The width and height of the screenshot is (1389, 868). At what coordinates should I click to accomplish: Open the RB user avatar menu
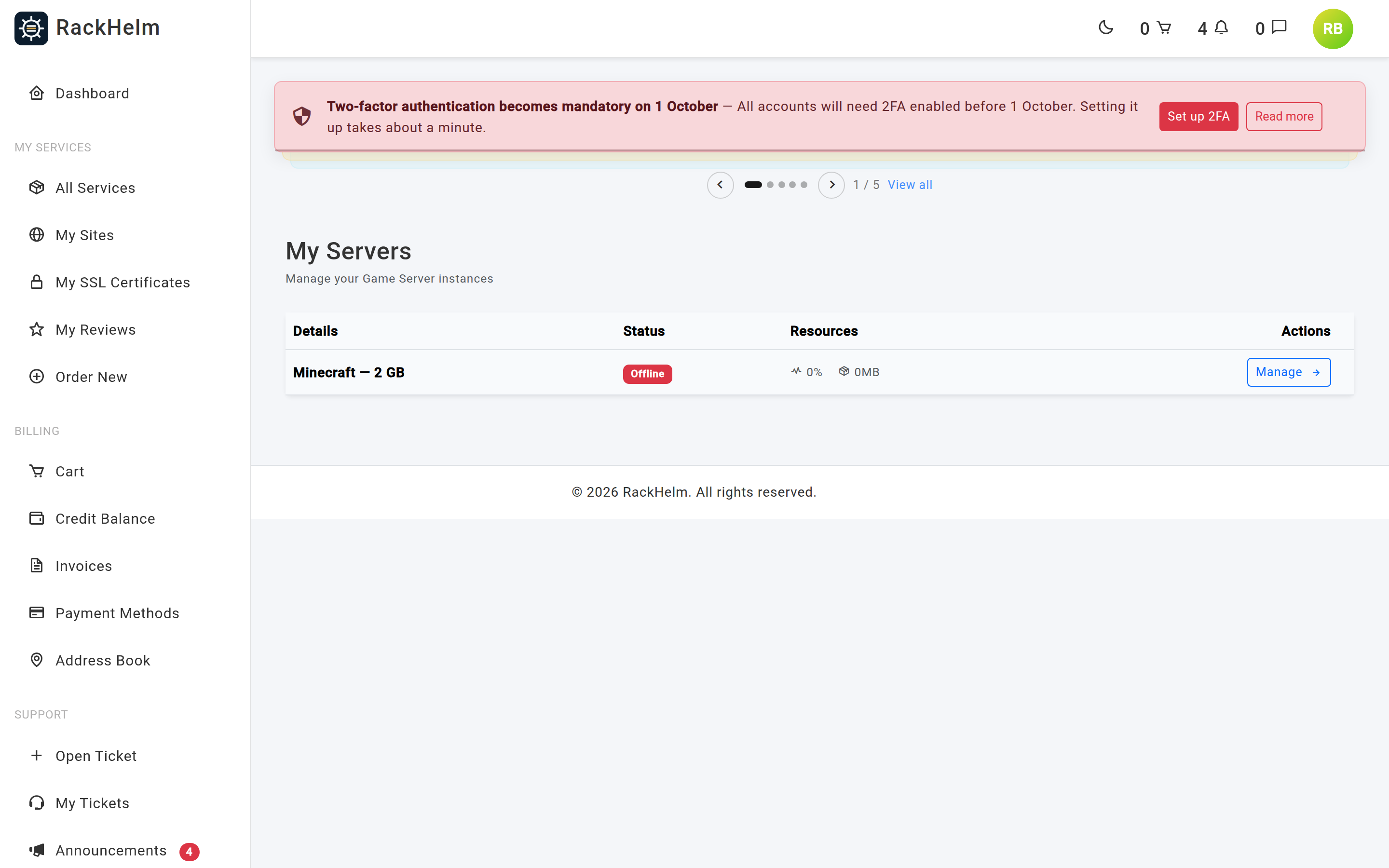click(1332, 29)
